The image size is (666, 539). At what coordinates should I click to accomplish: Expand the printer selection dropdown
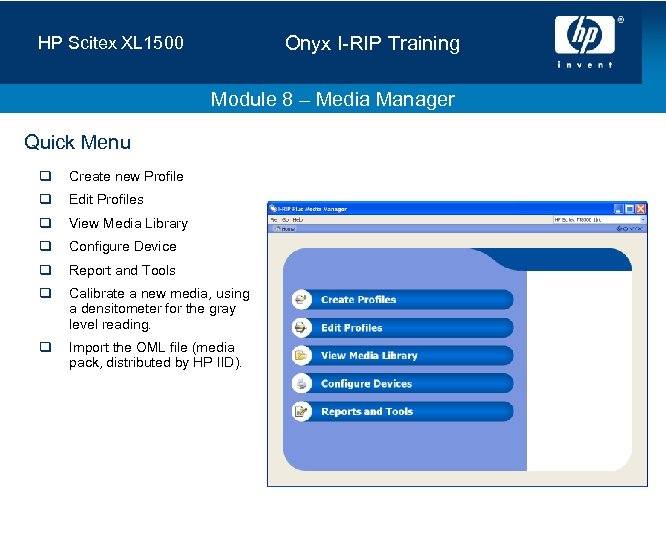(x=643, y=220)
